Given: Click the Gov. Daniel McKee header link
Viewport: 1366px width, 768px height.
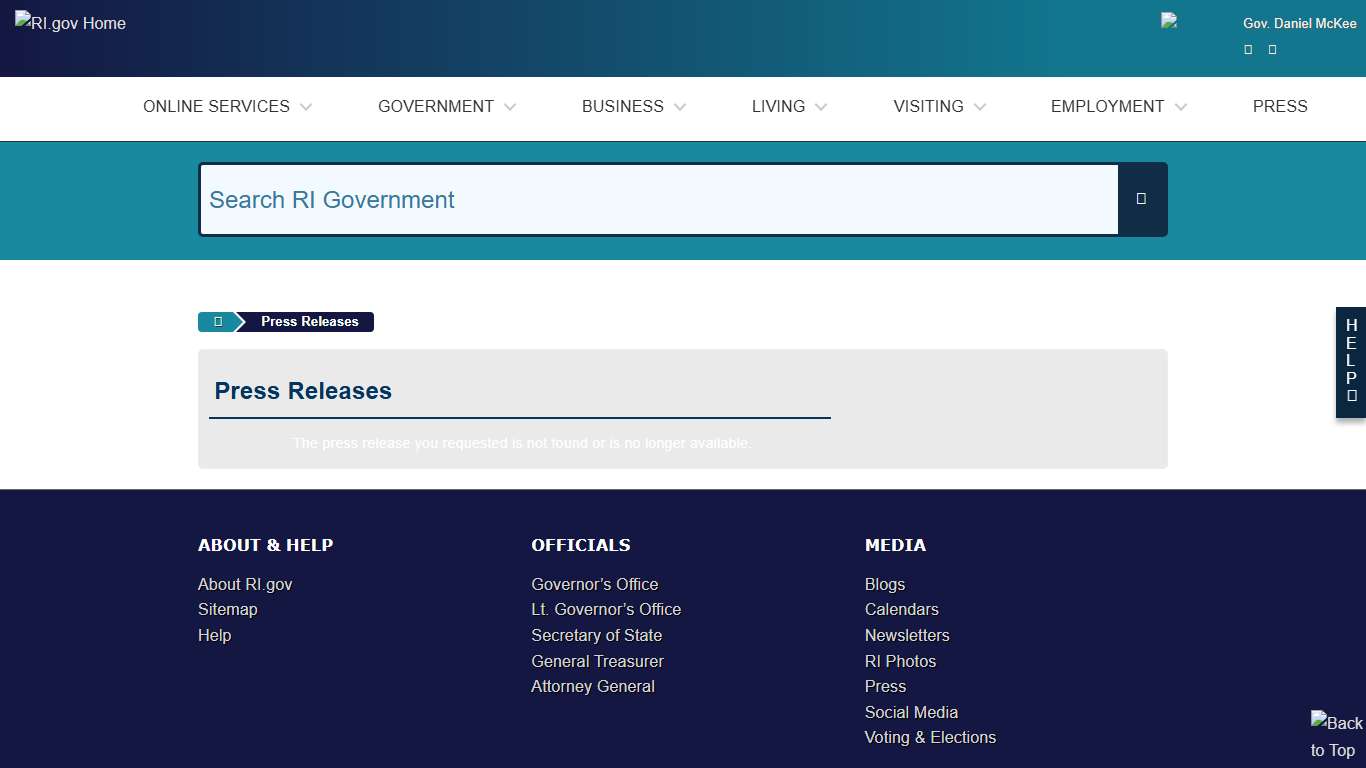Looking at the screenshot, I should tap(1299, 23).
